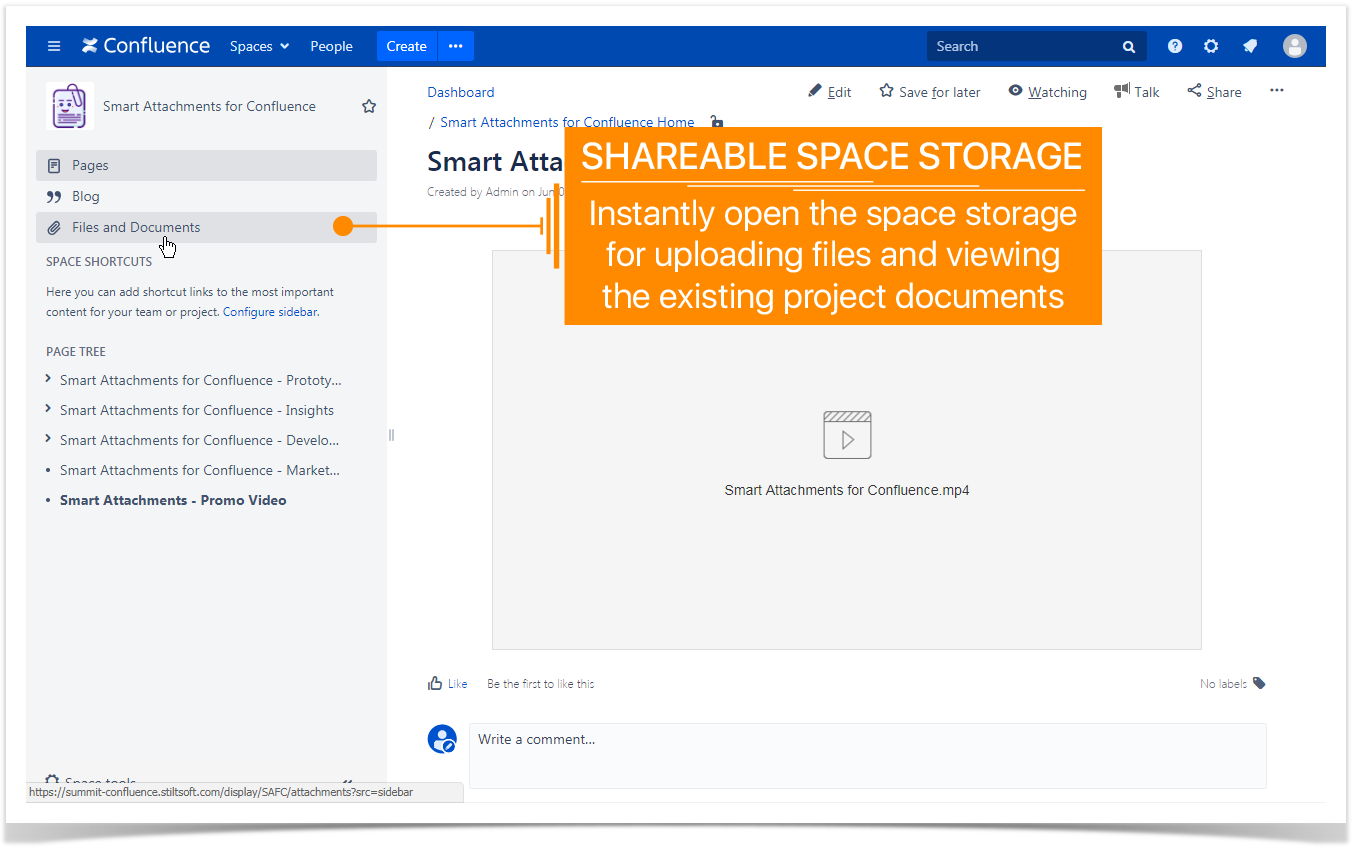Play the Smart Attachments for Confluence.mp4 video
The height and width of the screenshot is (852, 1360).
(847, 435)
